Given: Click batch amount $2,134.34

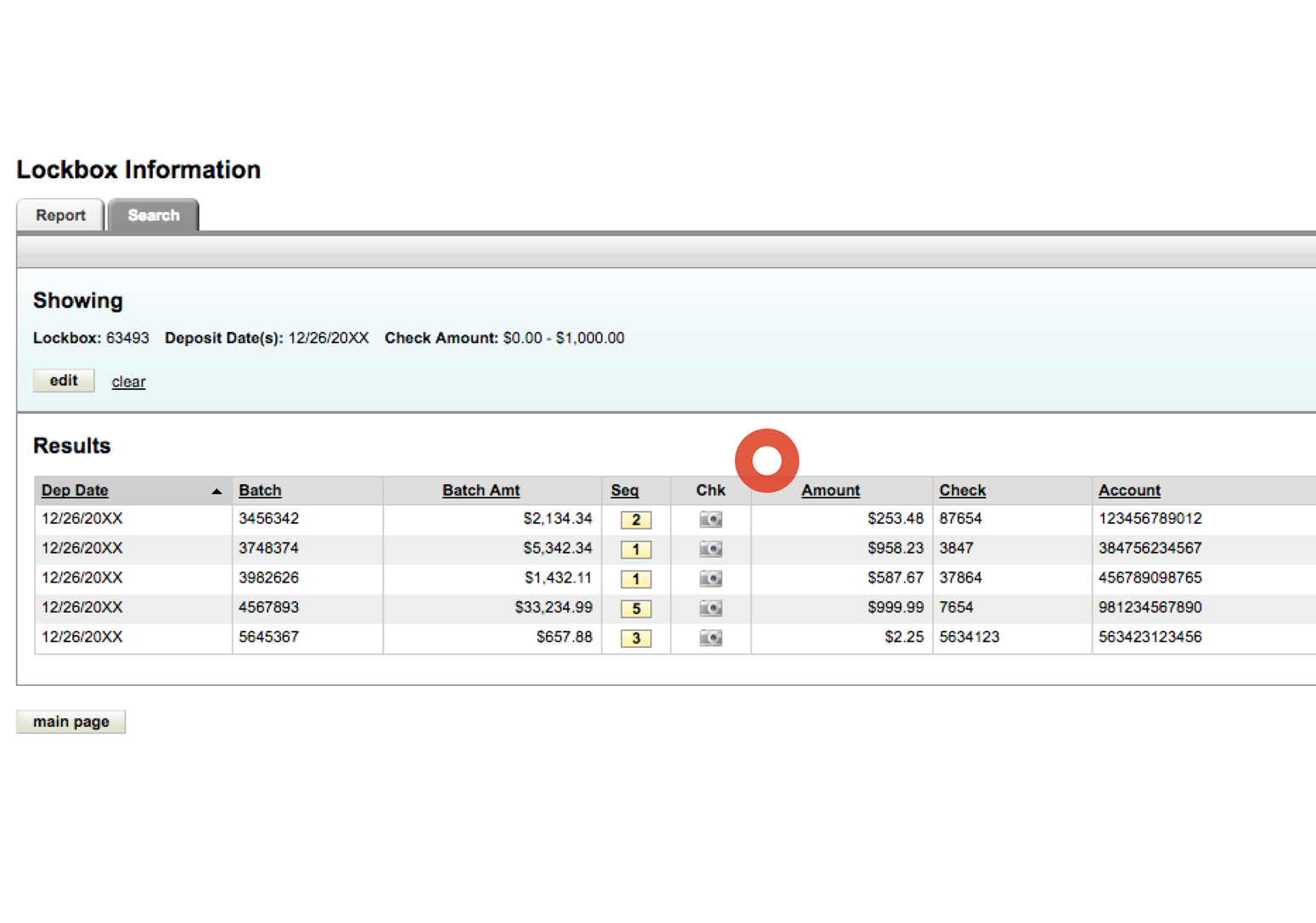Looking at the screenshot, I should tap(558, 519).
